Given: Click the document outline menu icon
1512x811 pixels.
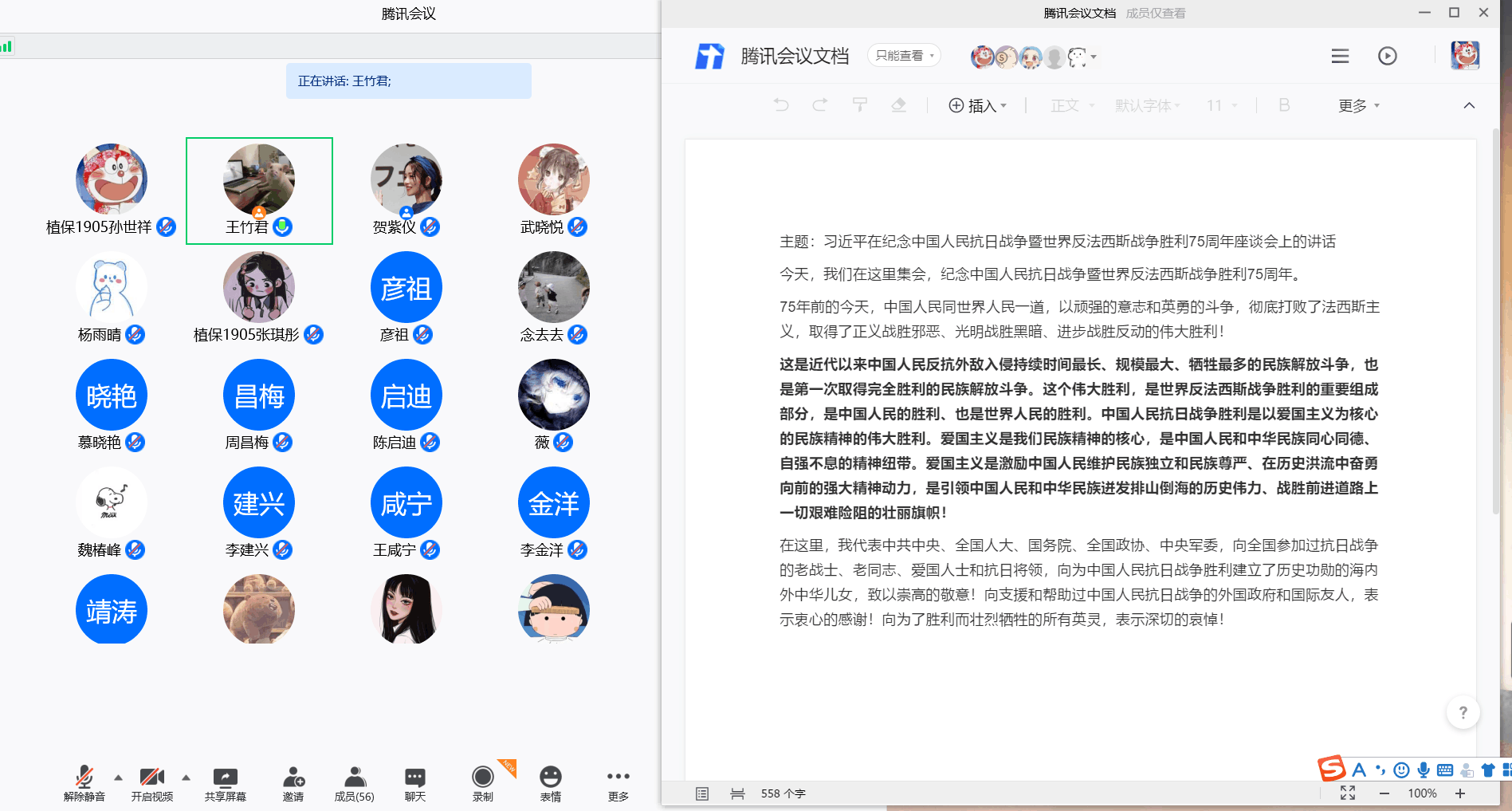Looking at the screenshot, I should coord(1340,56).
